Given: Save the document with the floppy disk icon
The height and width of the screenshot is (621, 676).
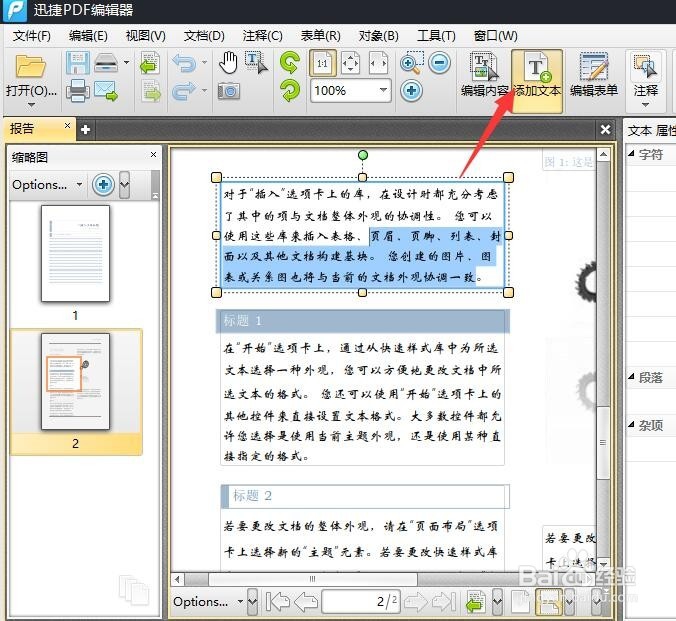Looking at the screenshot, I should 78,63.
